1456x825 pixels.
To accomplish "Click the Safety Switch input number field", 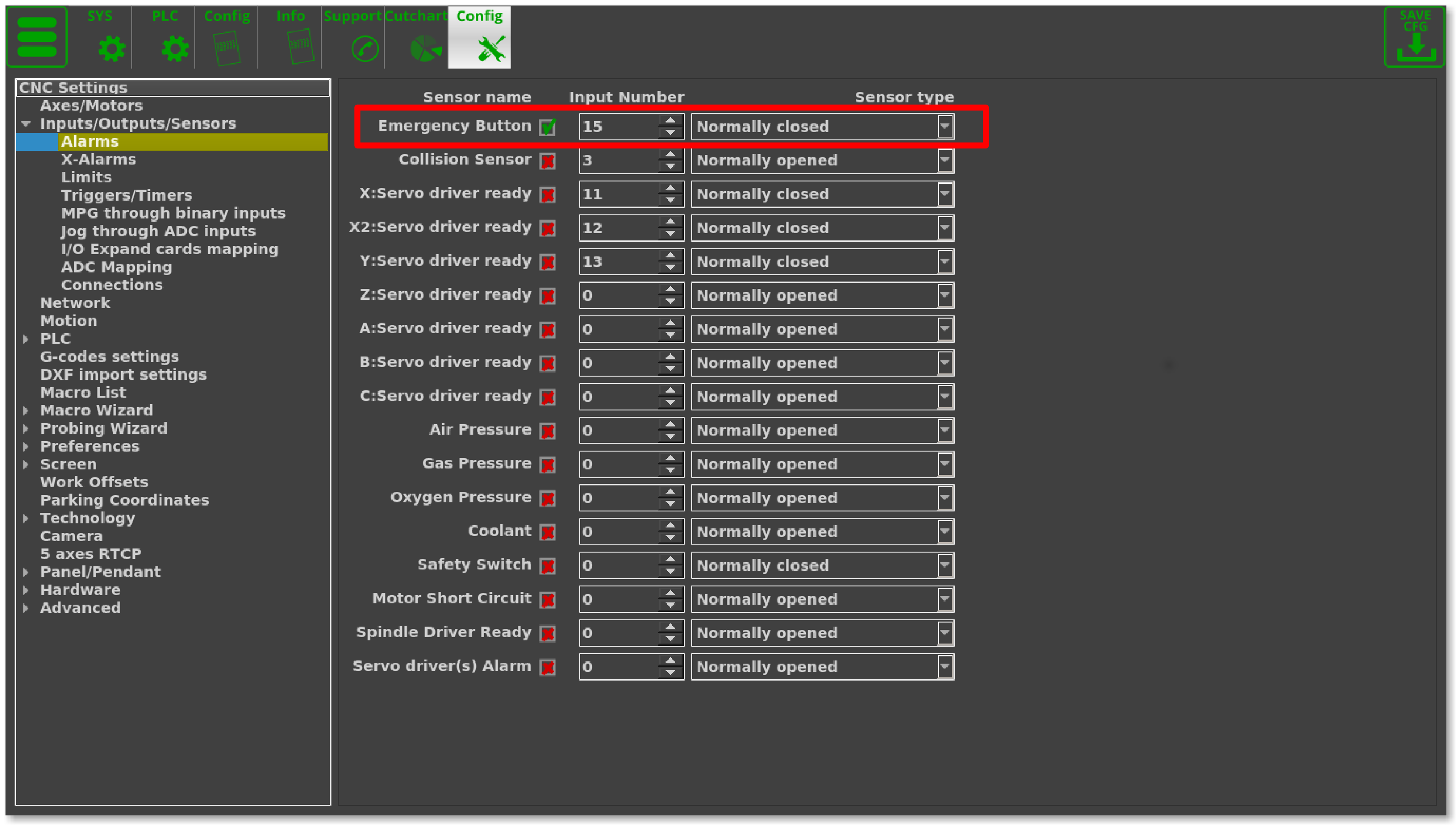I will (x=618, y=565).
